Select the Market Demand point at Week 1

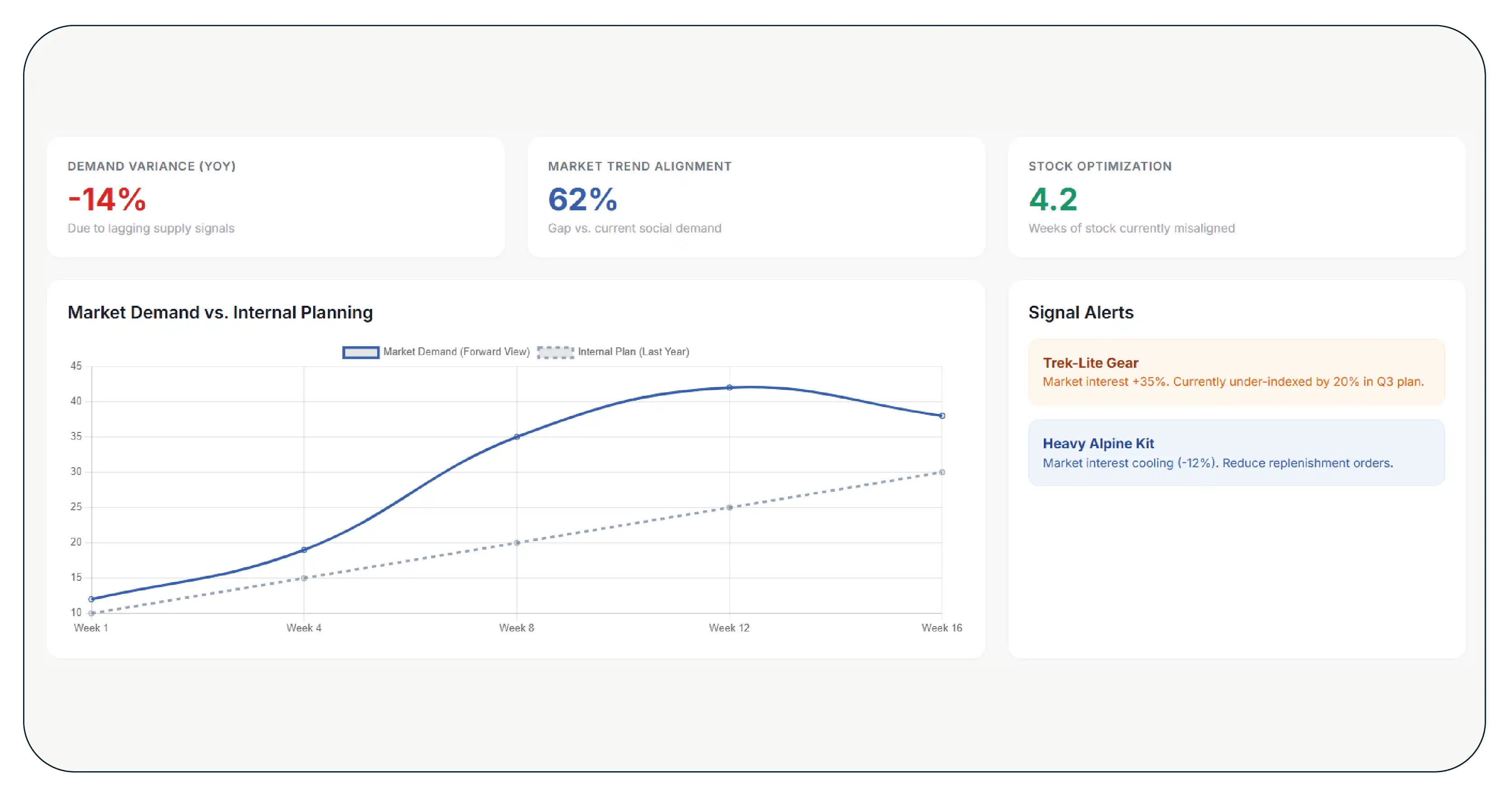(91, 598)
